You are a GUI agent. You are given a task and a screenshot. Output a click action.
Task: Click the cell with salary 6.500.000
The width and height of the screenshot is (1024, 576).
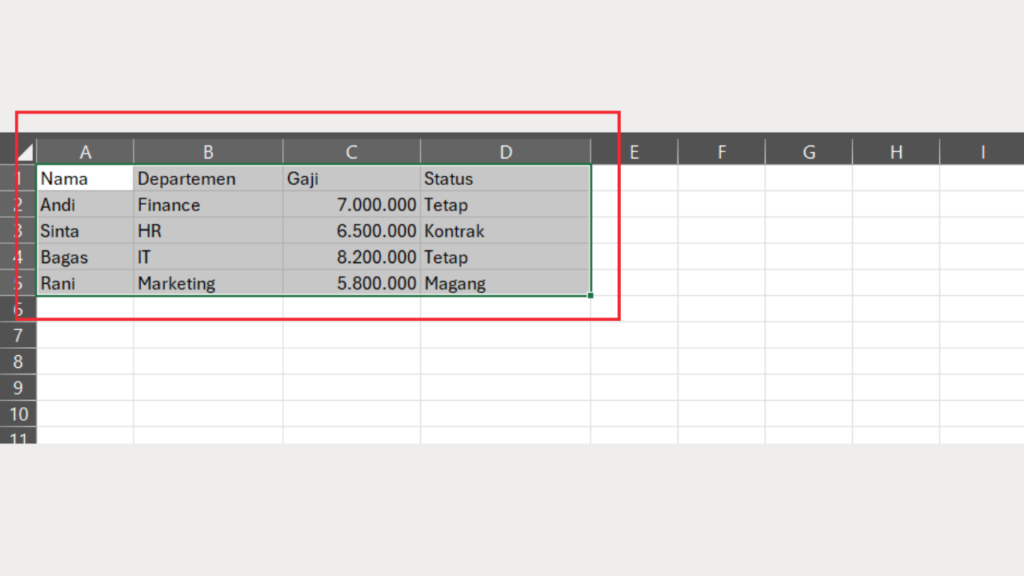351,231
